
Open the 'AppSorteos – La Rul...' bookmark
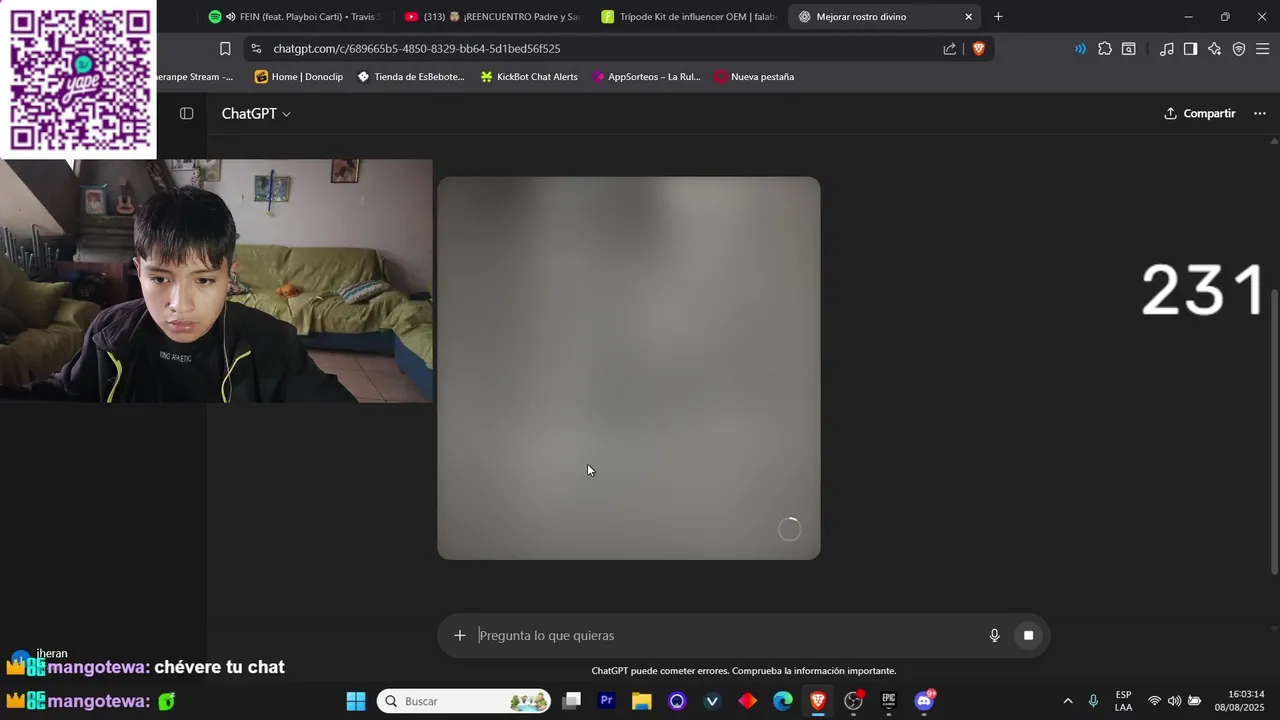click(646, 77)
